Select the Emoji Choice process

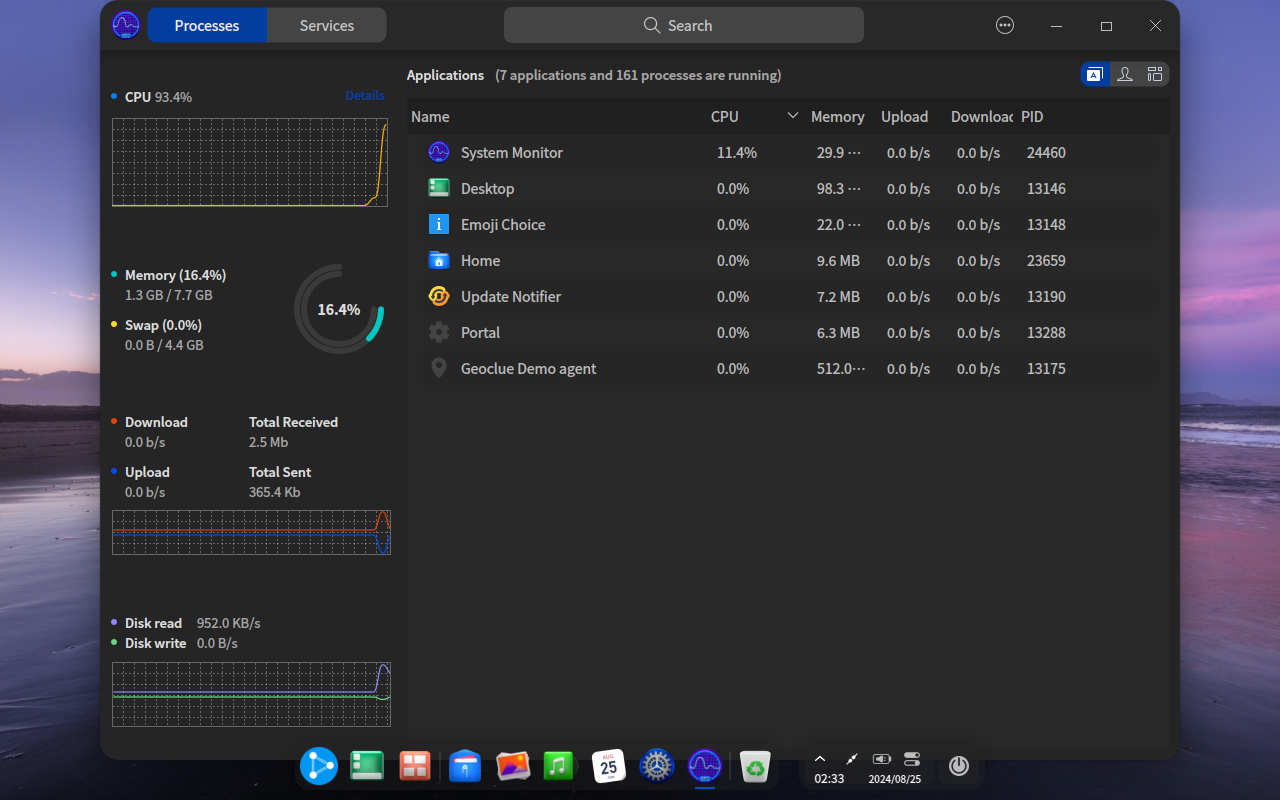tap(788, 225)
